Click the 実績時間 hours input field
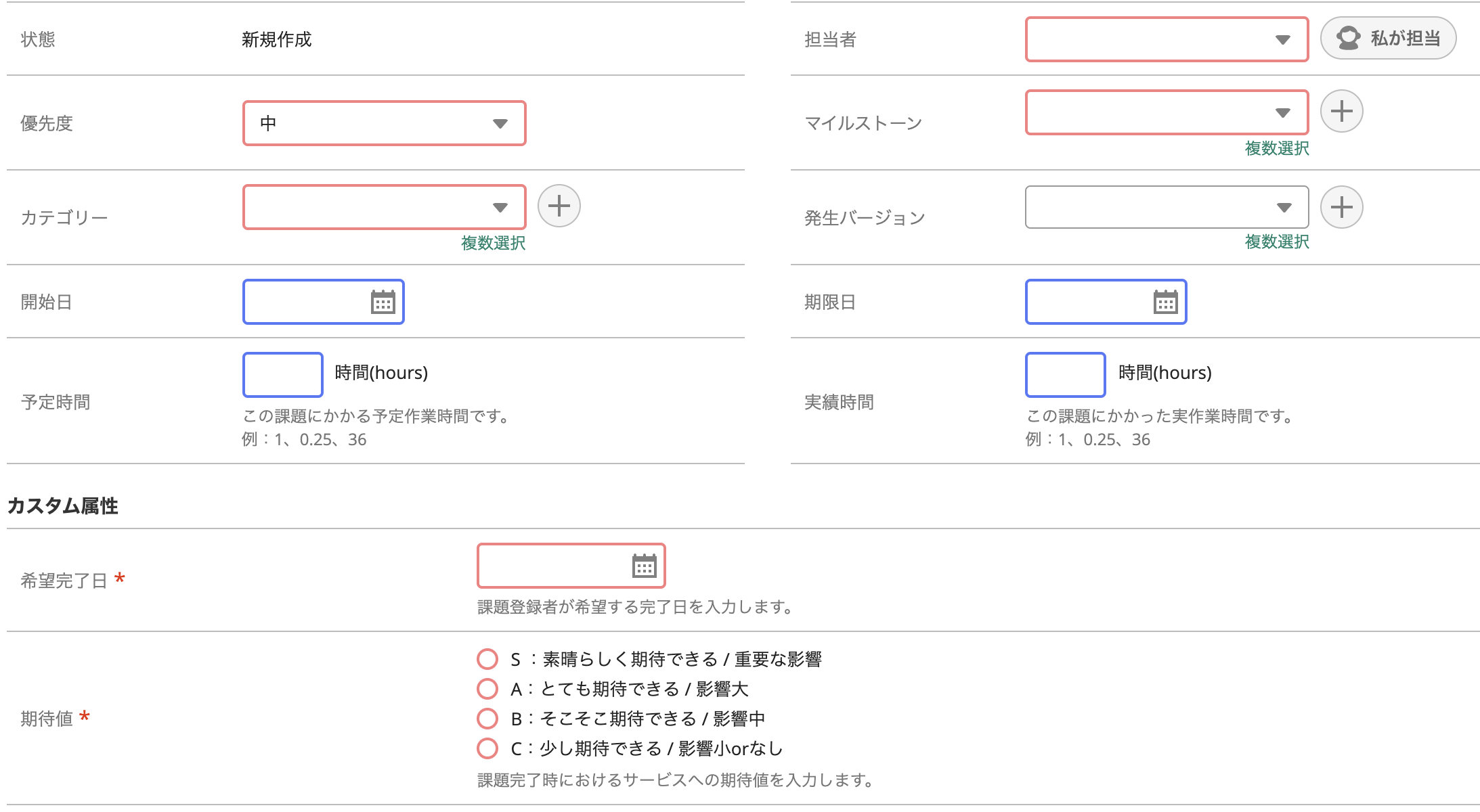Screen dimensions: 1480x812 coord(1065,374)
